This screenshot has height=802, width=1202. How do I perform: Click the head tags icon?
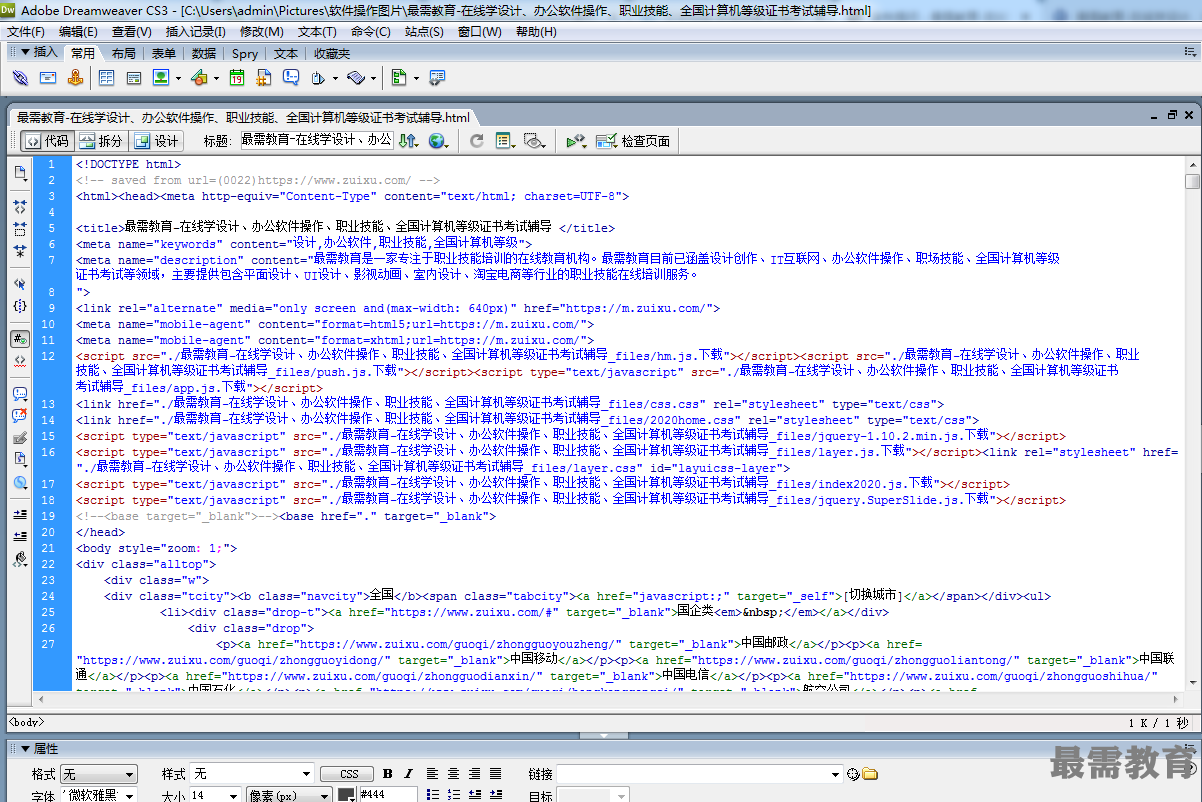pos(318,78)
